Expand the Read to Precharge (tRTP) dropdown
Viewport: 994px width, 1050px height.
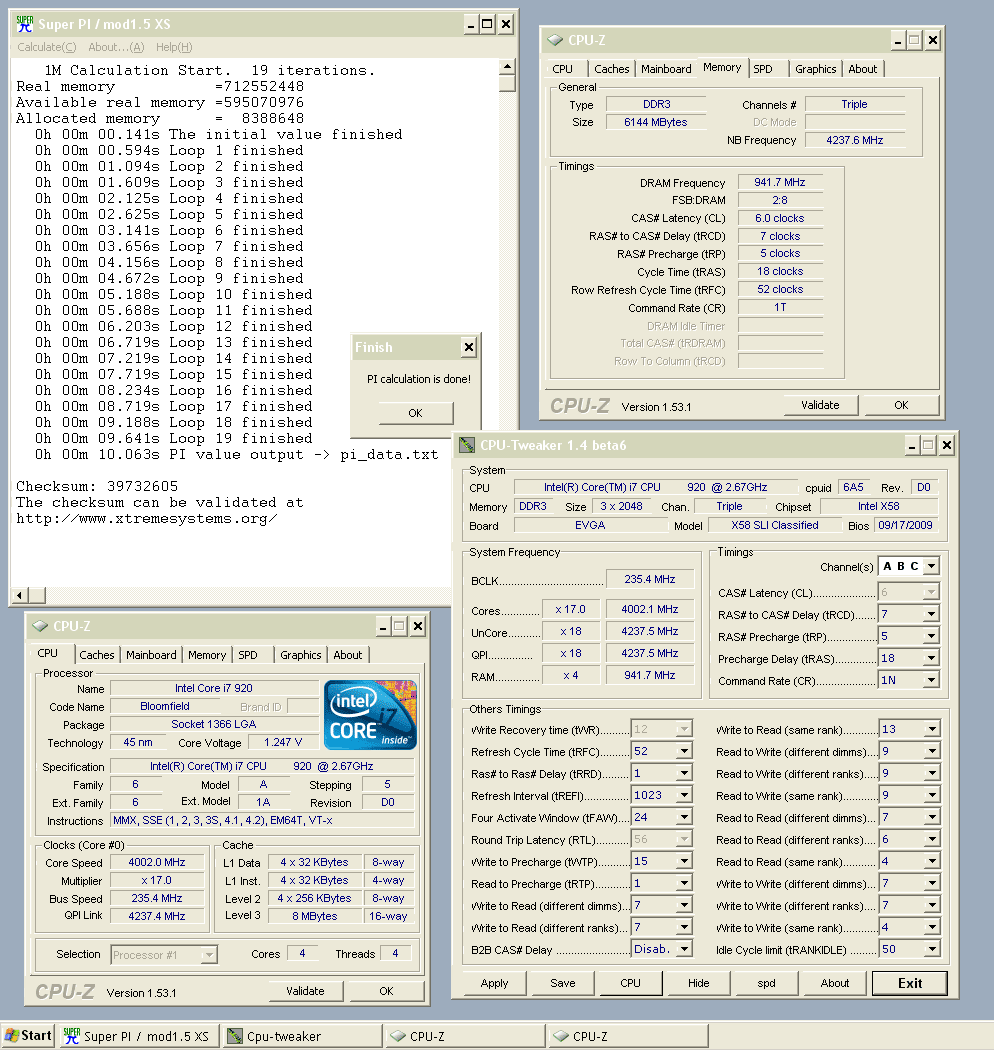(x=684, y=884)
